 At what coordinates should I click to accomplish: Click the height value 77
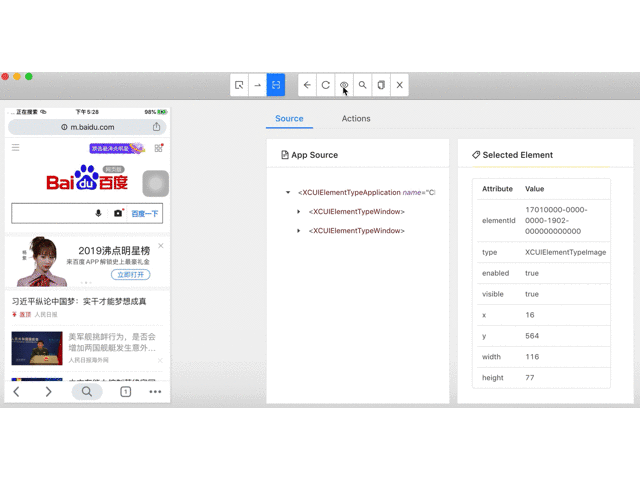530,378
